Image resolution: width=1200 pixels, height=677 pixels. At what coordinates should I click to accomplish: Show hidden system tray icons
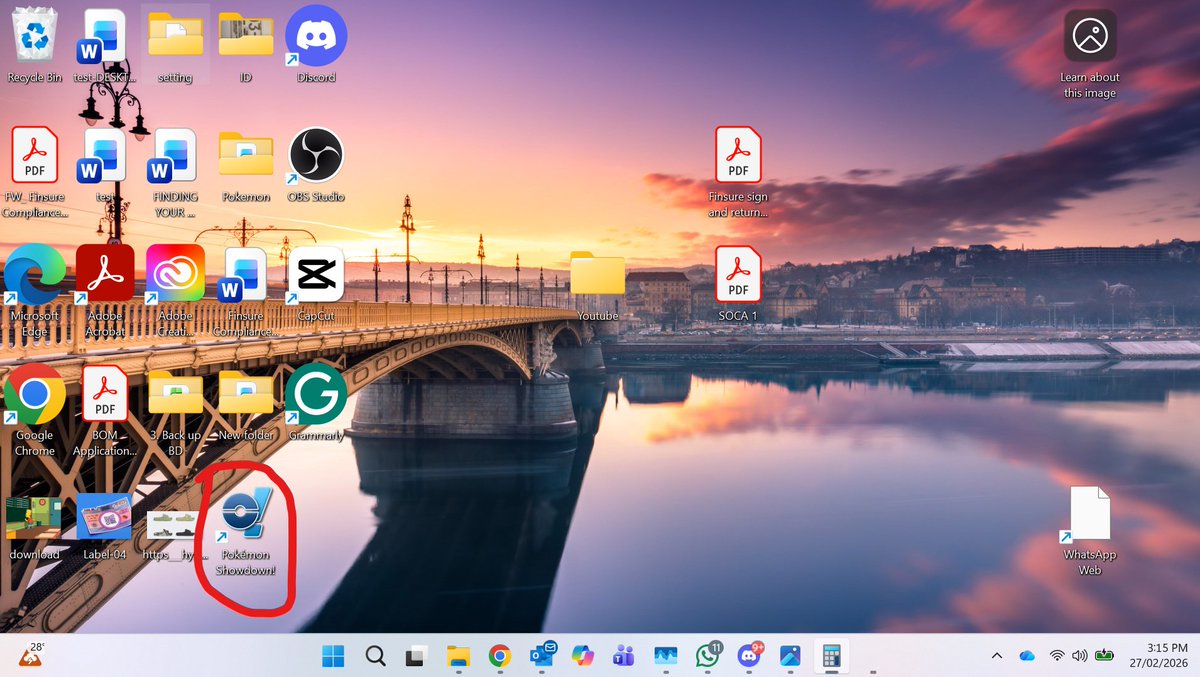996,656
